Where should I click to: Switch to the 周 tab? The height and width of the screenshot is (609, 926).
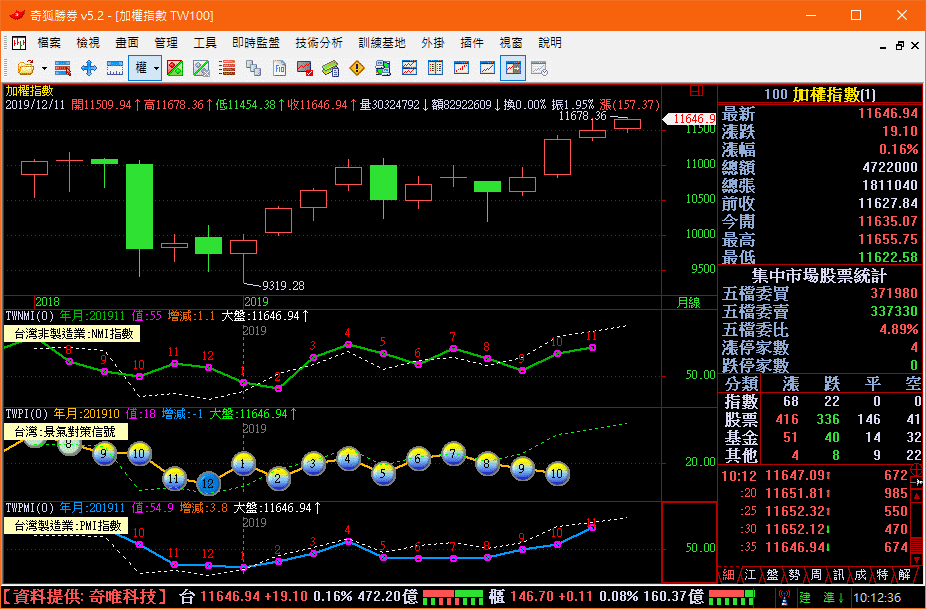pos(816,575)
